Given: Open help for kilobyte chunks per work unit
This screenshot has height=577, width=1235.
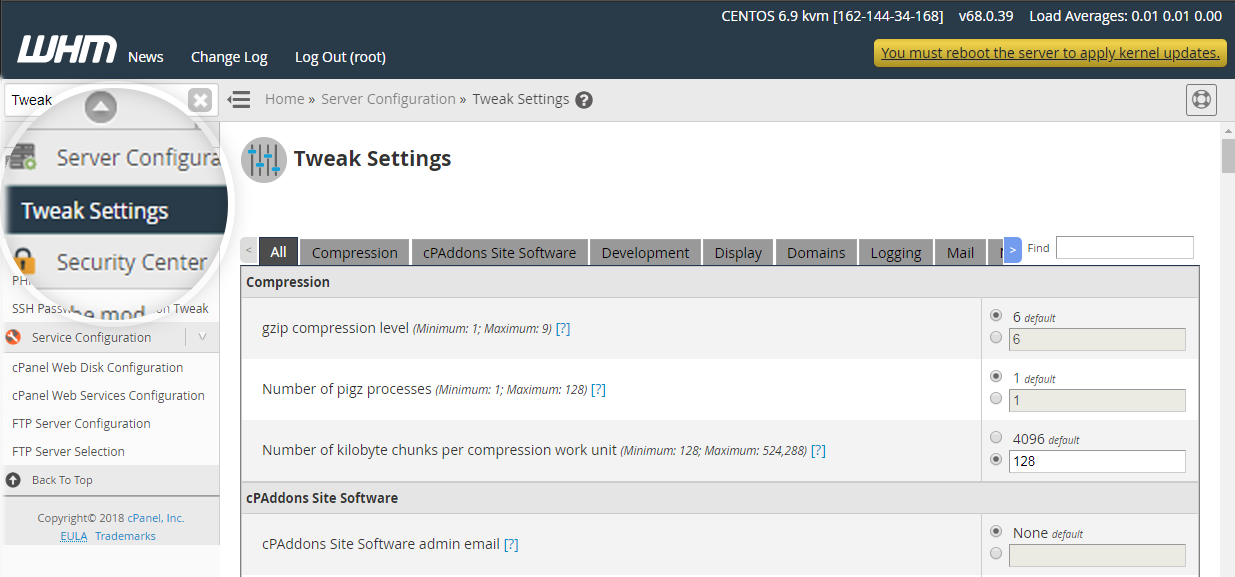Looking at the screenshot, I should tap(818, 450).
